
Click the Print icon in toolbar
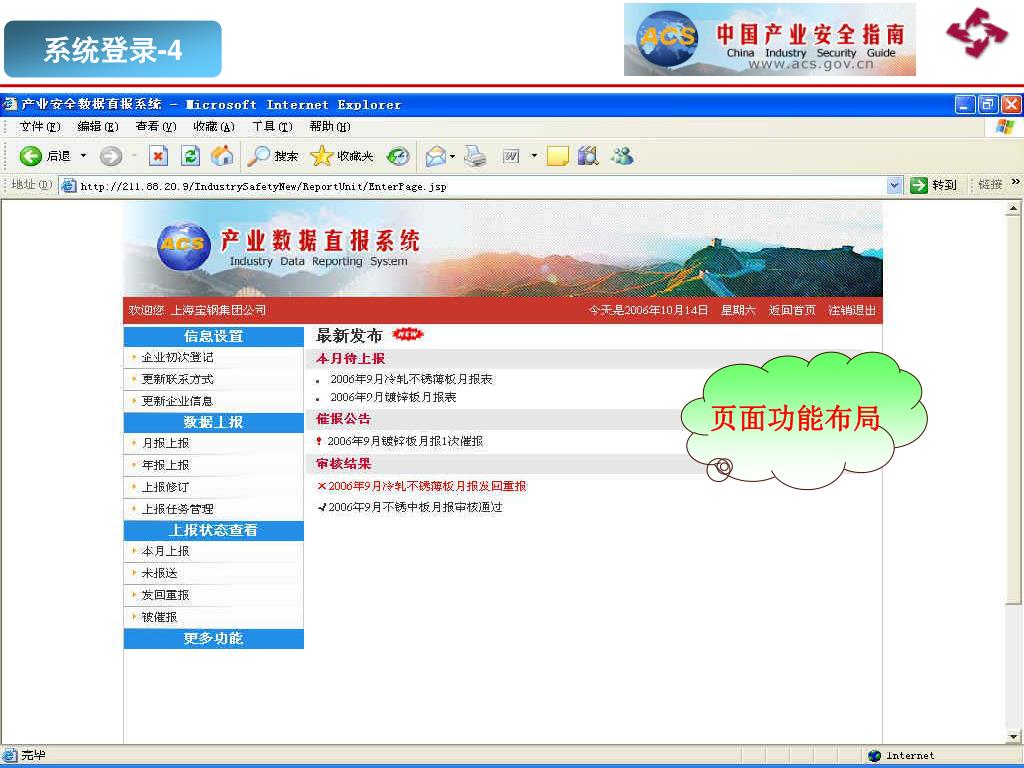(475, 156)
